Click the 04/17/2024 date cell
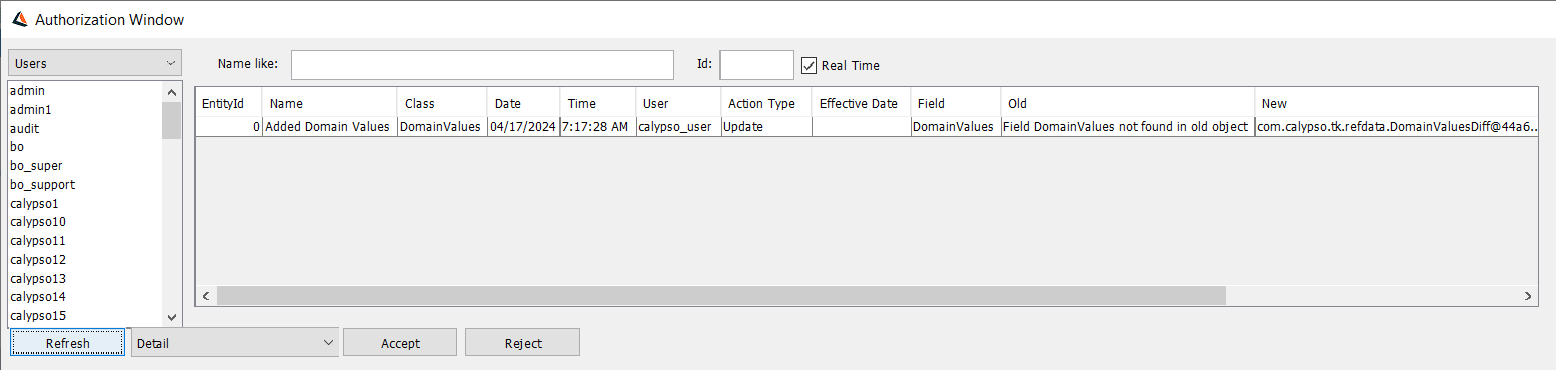 point(523,127)
